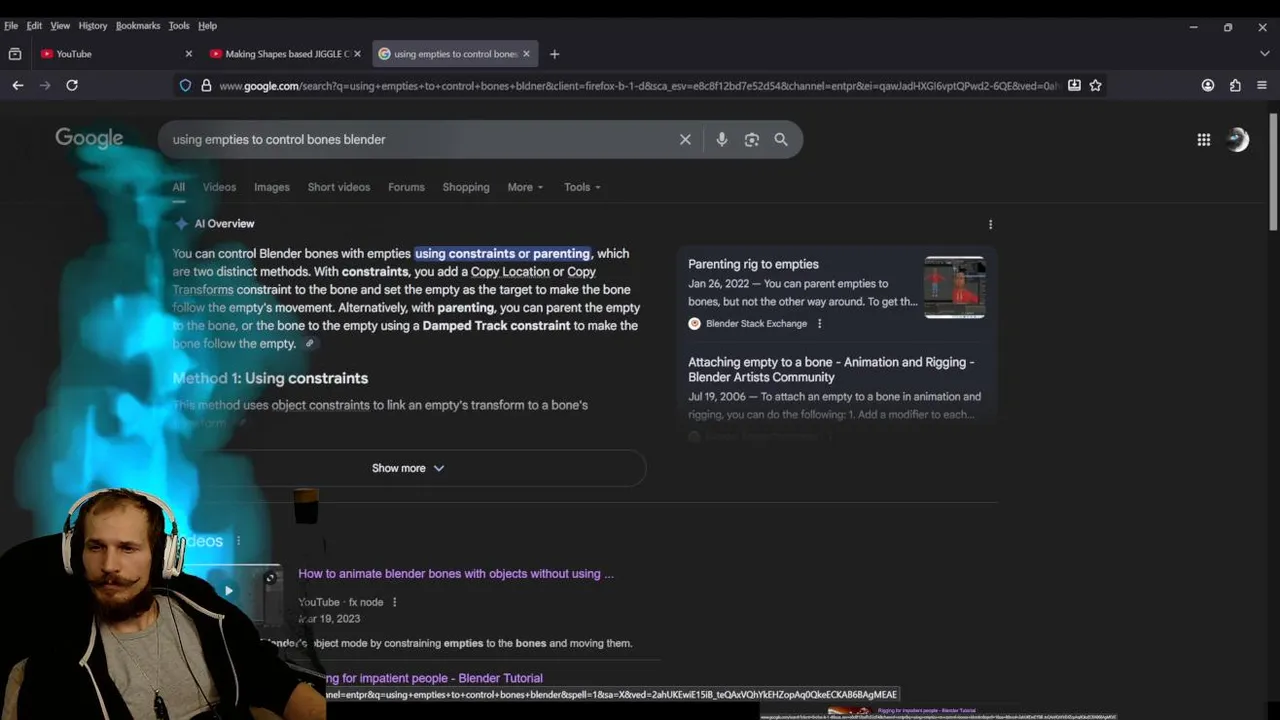Close the Making Shapes based JIGGLE tab

(357, 54)
